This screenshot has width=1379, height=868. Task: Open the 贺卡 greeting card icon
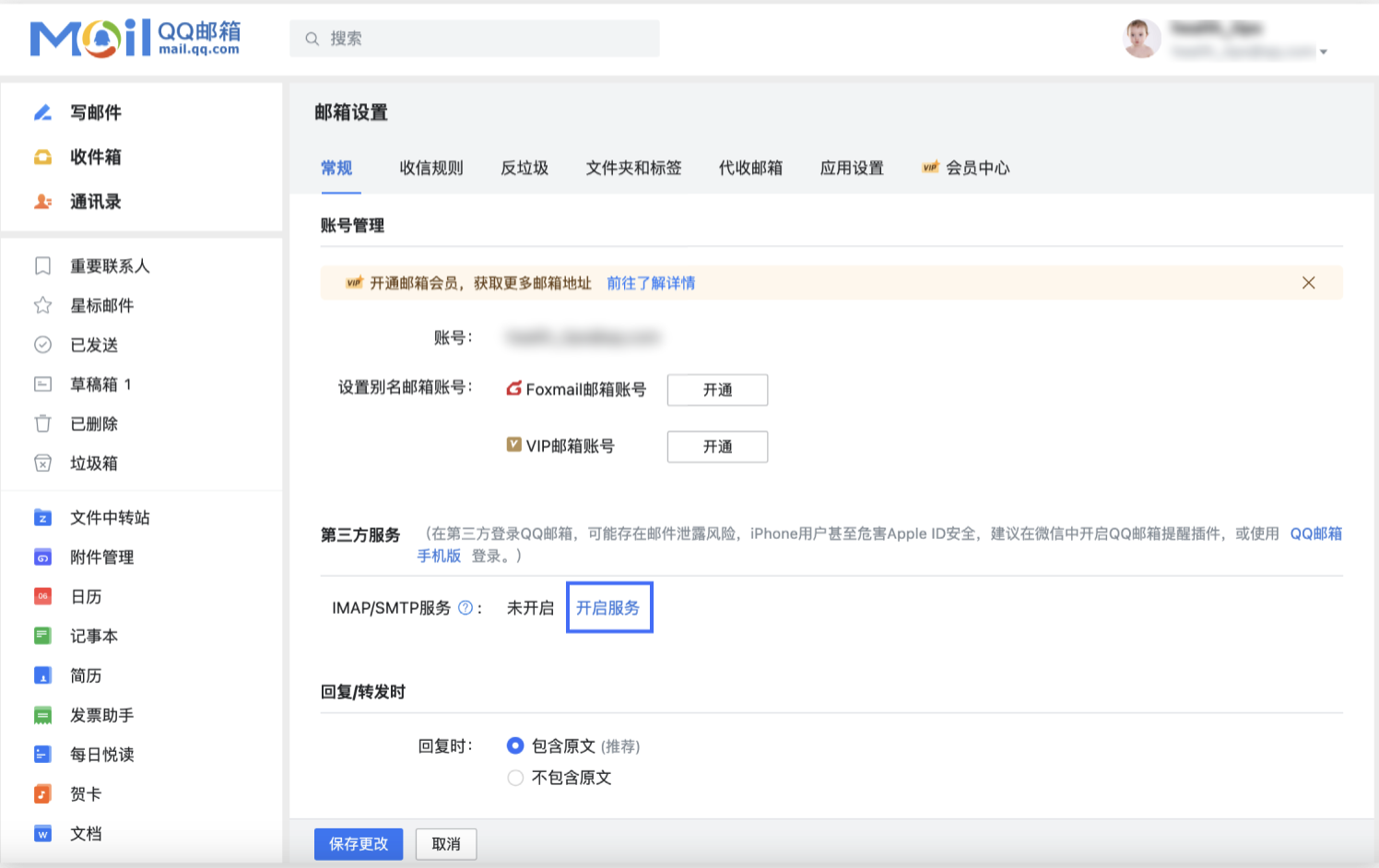coord(42,793)
